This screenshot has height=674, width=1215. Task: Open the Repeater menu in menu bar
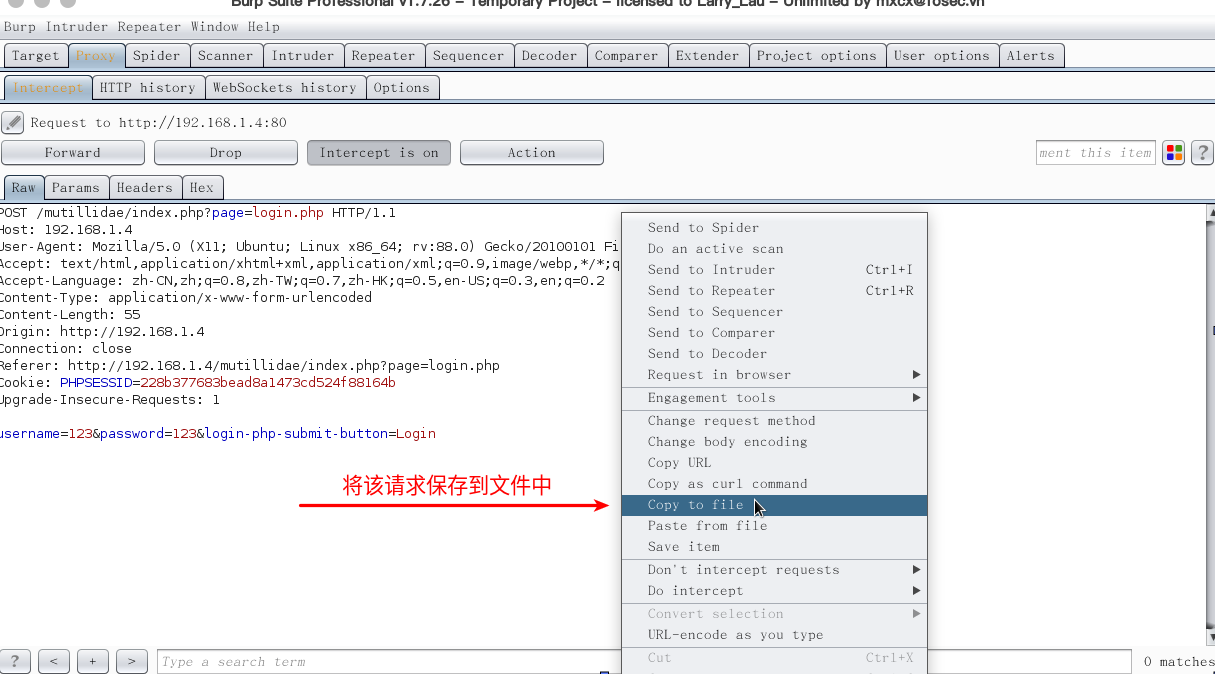point(150,27)
